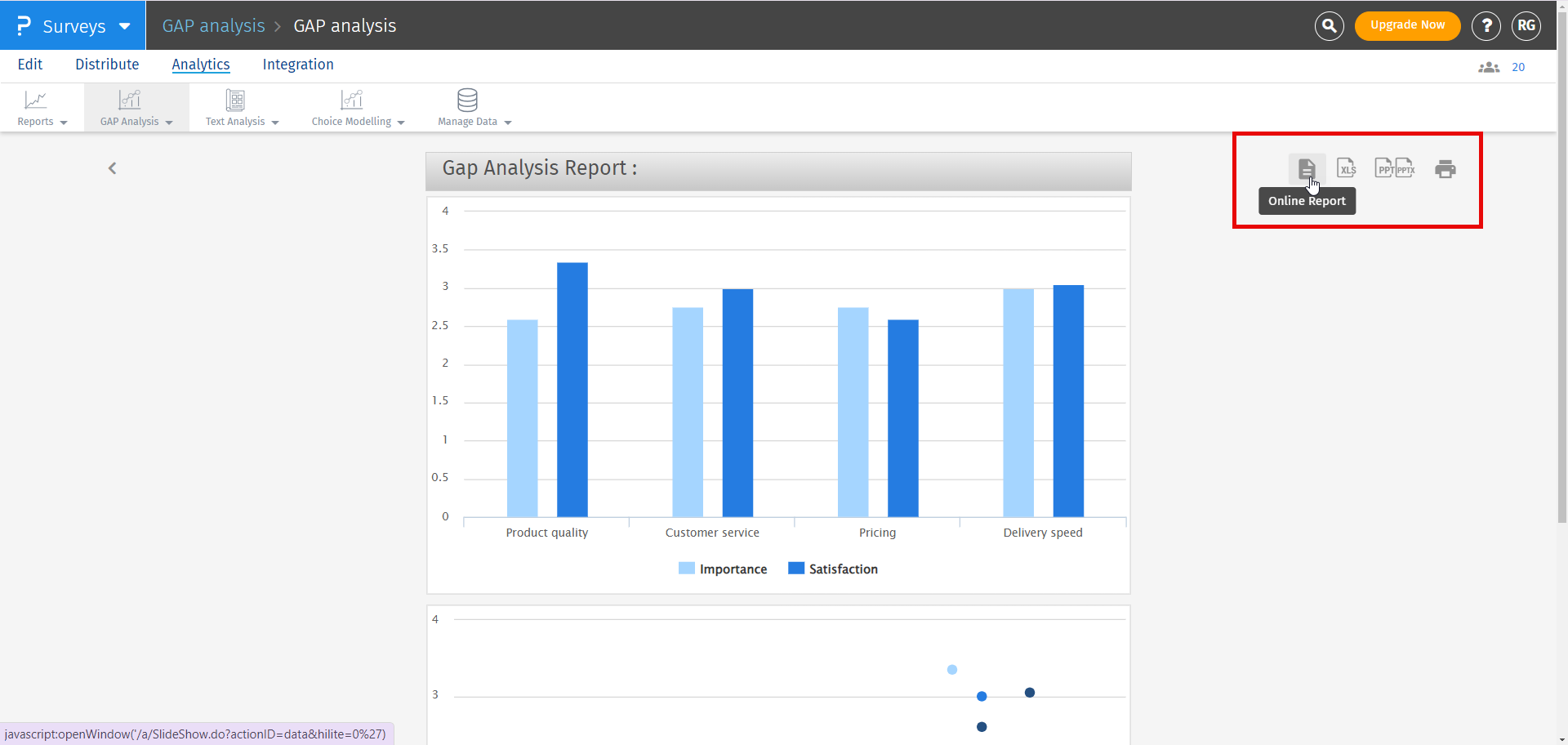
Task: Select the Choice Modelling icon
Action: pyautogui.click(x=351, y=100)
